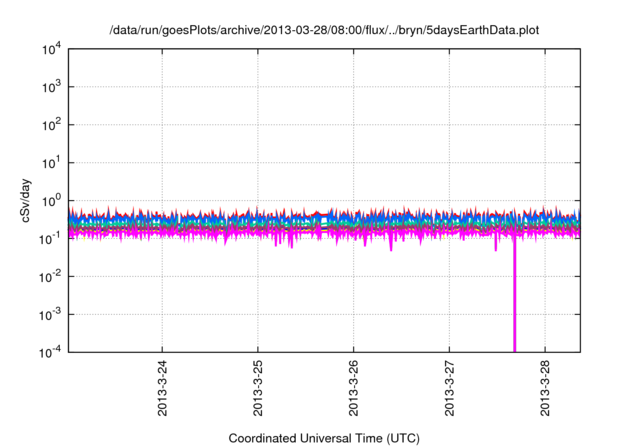Click the magenta spike dropping to 10^-4
The image size is (640, 448).
point(515,294)
